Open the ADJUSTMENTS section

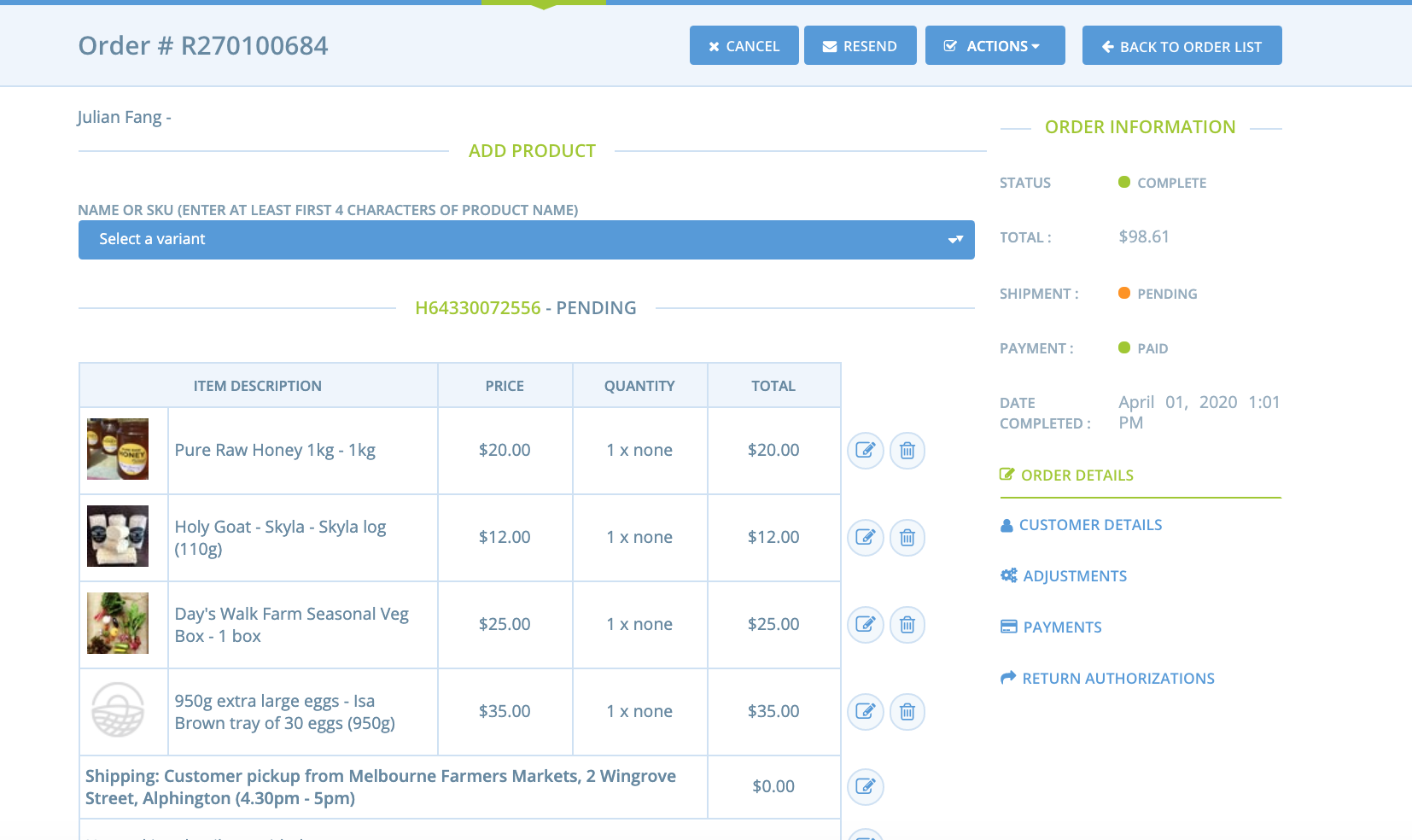tap(1064, 576)
